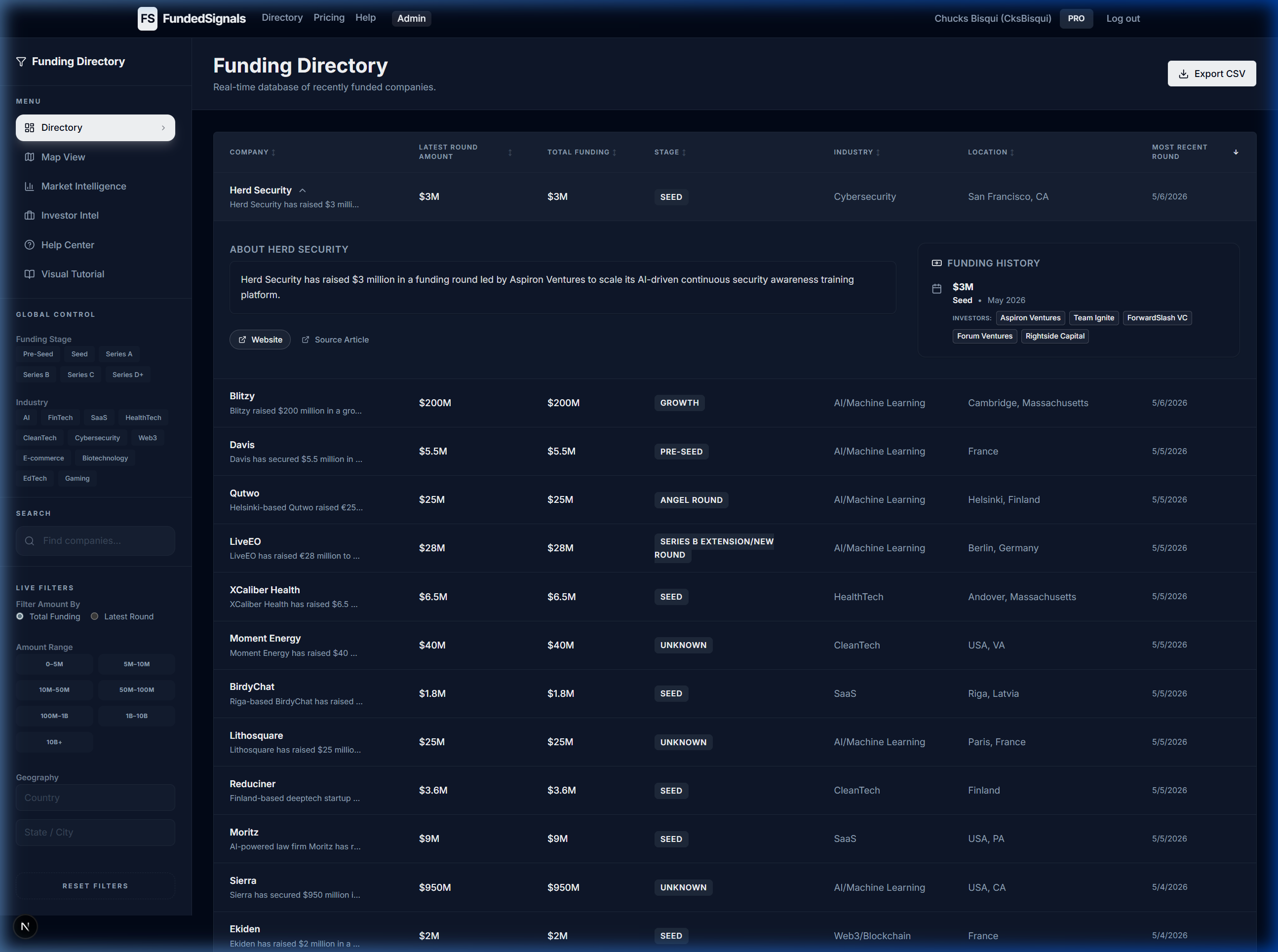Click the Directory grid icon in menu

(x=30, y=127)
